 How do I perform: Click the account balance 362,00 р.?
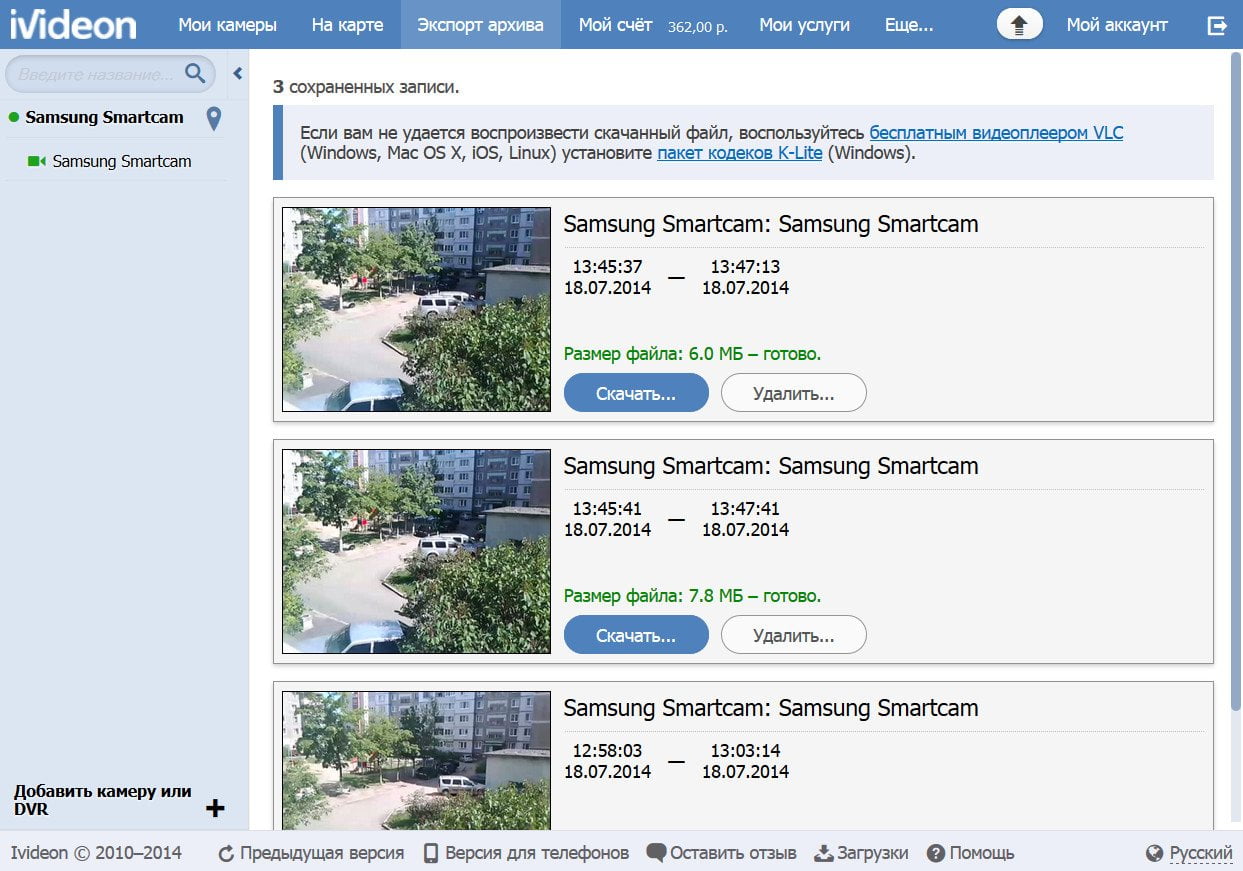click(x=698, y=27)
